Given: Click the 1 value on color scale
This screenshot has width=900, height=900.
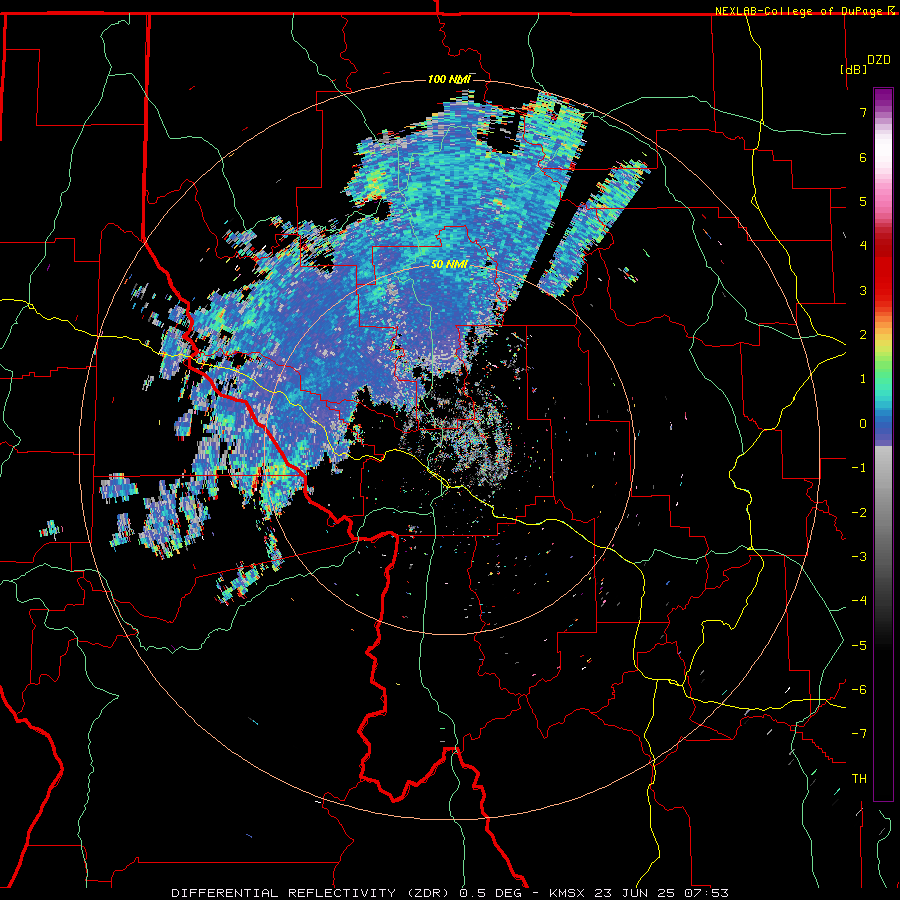Looking at the screenshot, I should pyautogui.click(x=863, y=379).
